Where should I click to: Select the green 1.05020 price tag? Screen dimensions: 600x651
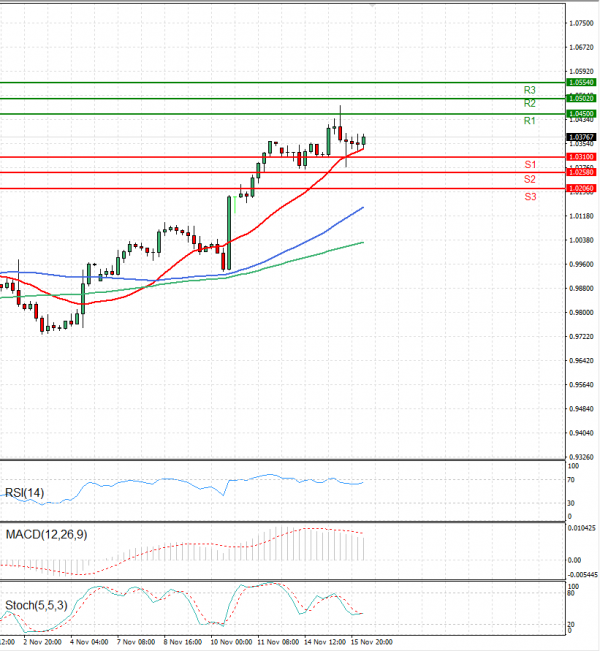[x=581, y=98]
